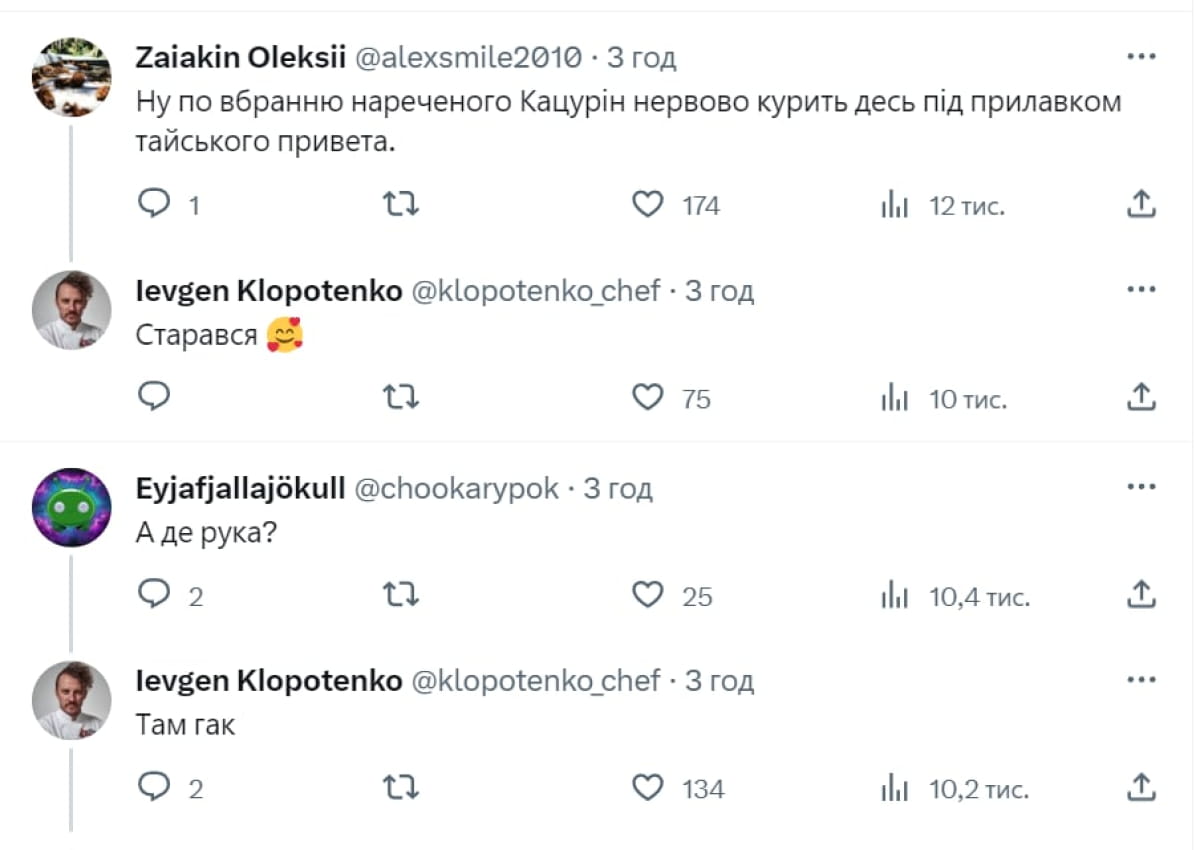Like the "Старався" tweet with 75 likes
1200x850 pixels.
click(649, 398)
